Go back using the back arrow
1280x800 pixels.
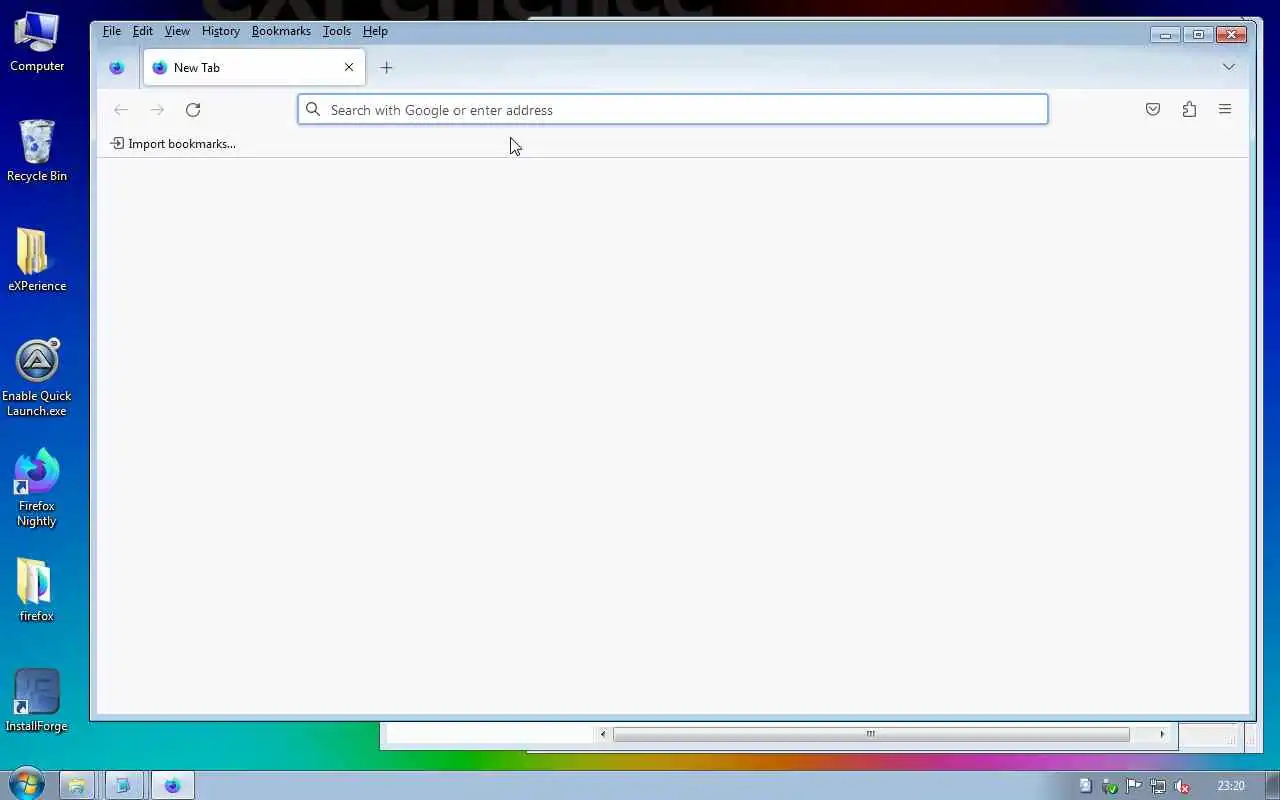point(121,110)
